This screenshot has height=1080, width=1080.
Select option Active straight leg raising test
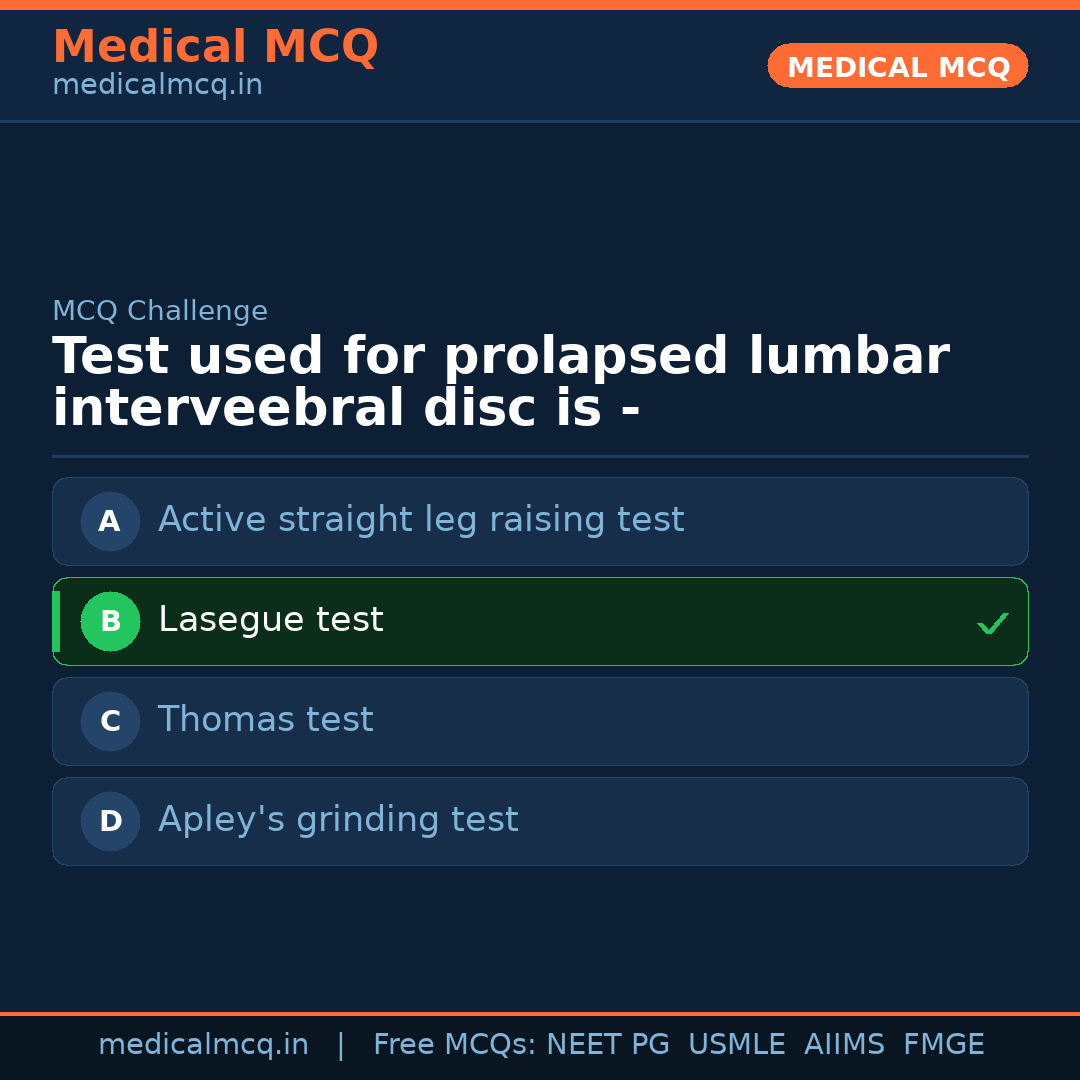[x=421, y=520]
